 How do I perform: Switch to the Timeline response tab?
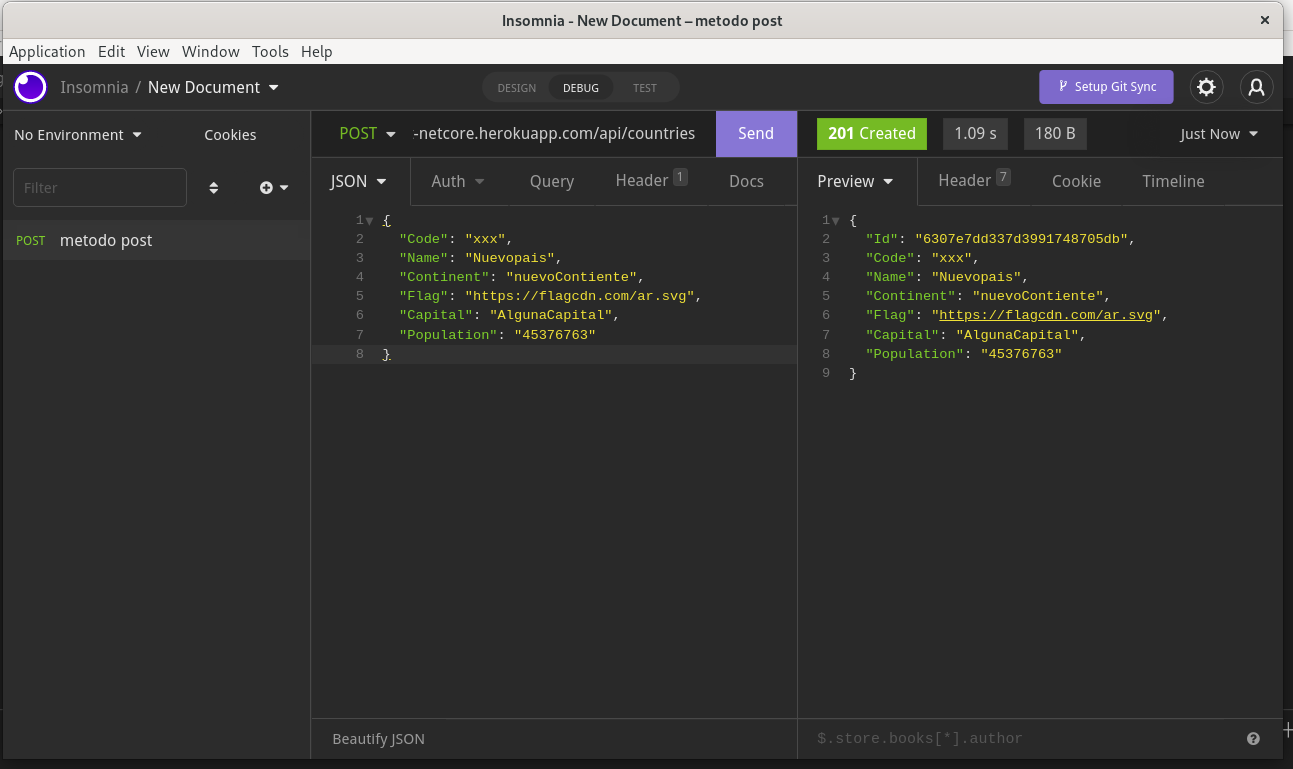point(1173,181)
